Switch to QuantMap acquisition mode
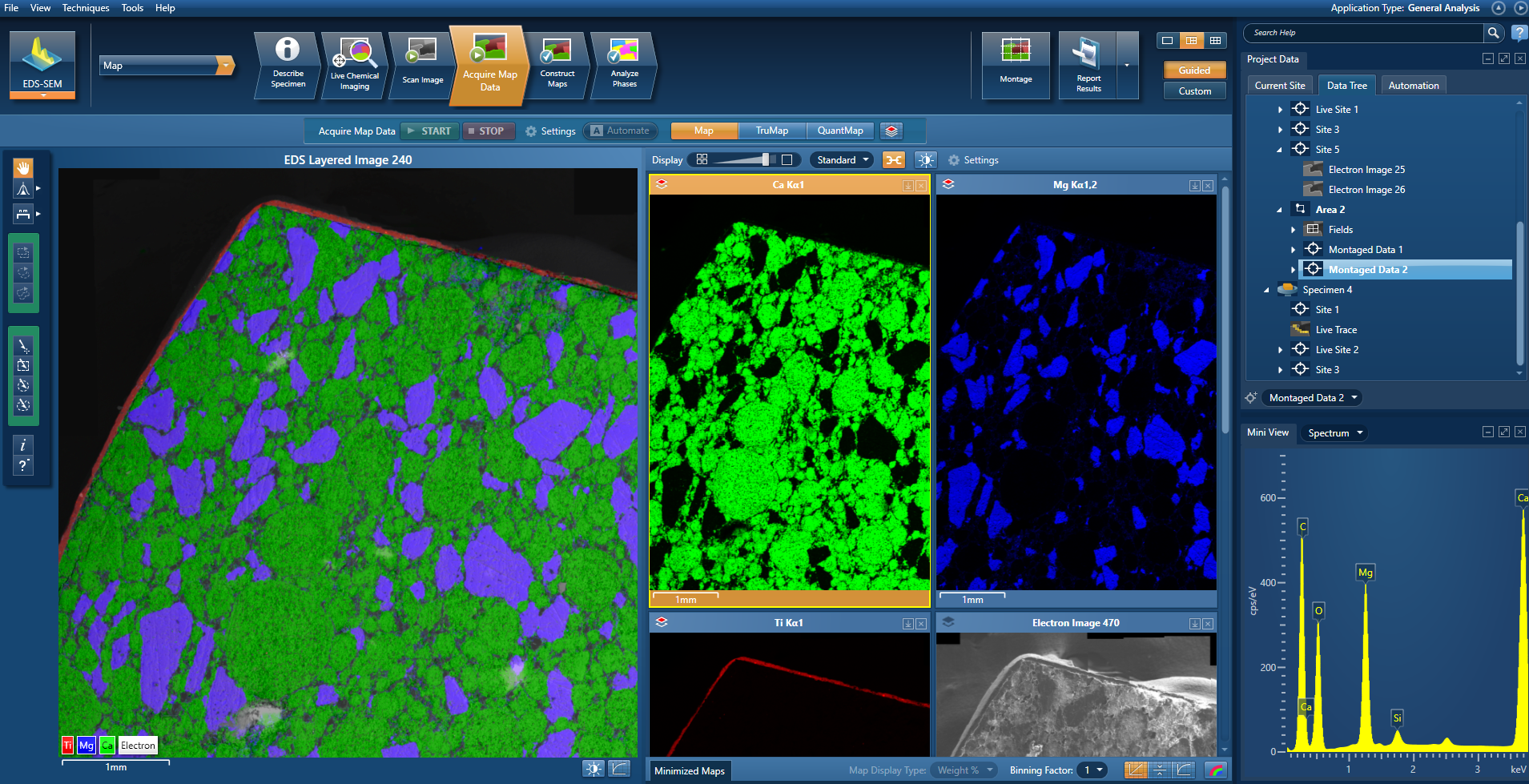1529x784 pixels. (840, 130)
